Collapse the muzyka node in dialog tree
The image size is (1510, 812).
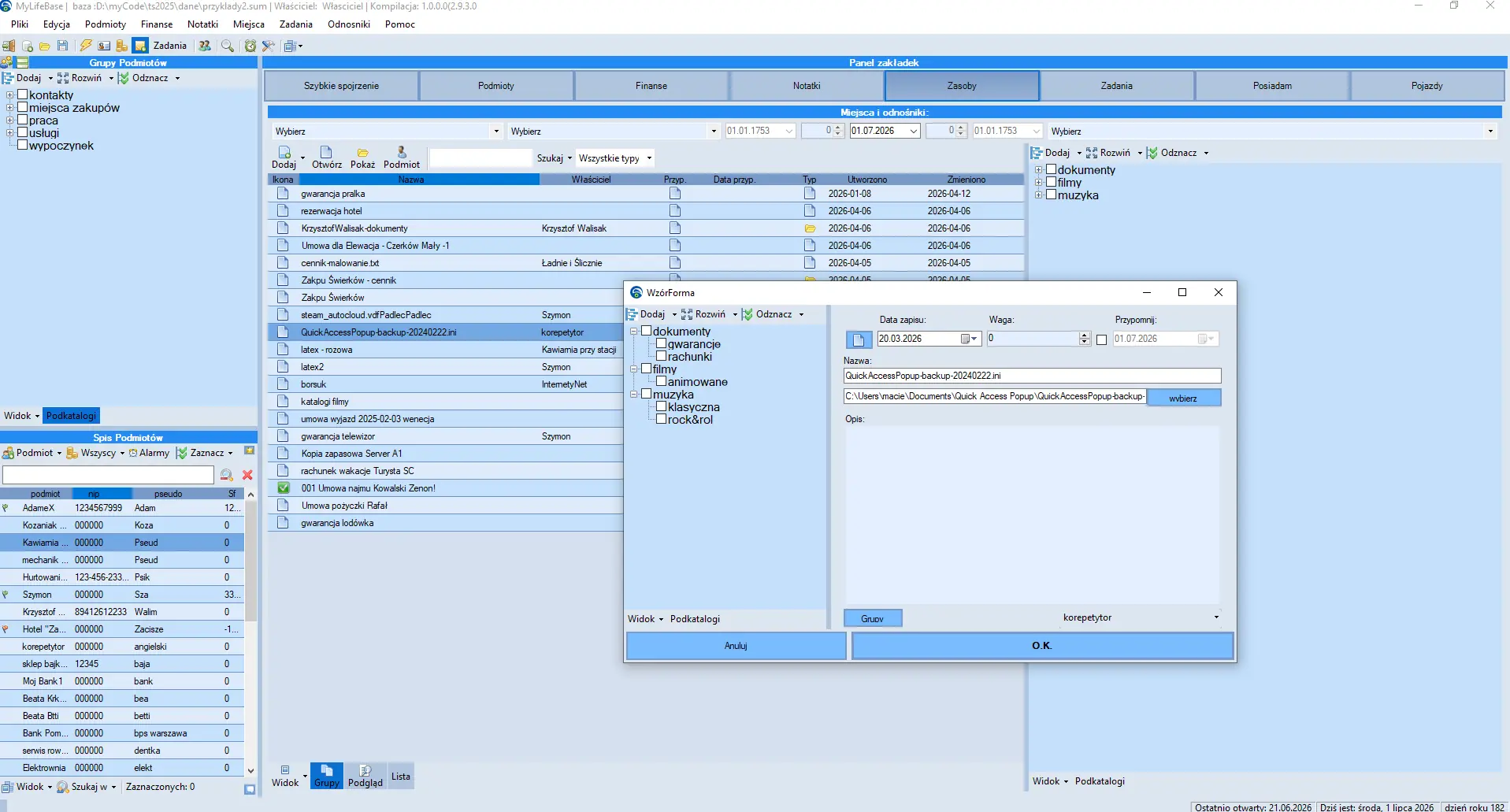(x=634, y=395)
